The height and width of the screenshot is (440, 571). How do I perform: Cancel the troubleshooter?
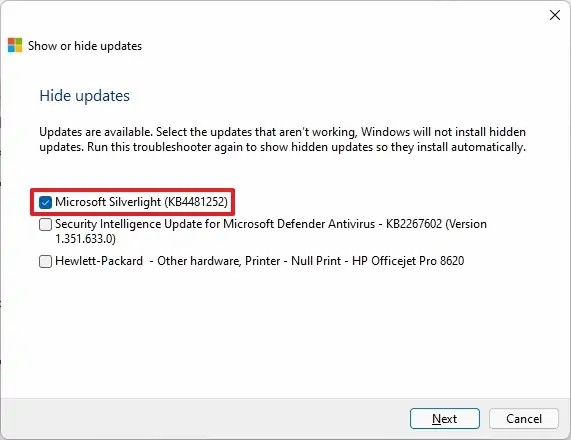[524, 419]
